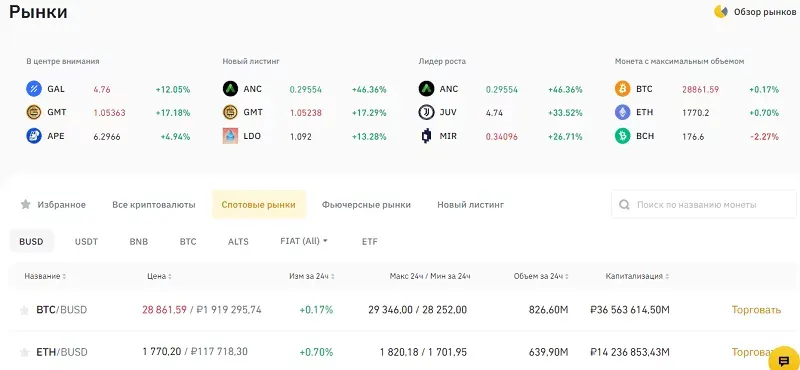Select the ETF filter
This screenshot has width=800, height=370.
point(370,241)
